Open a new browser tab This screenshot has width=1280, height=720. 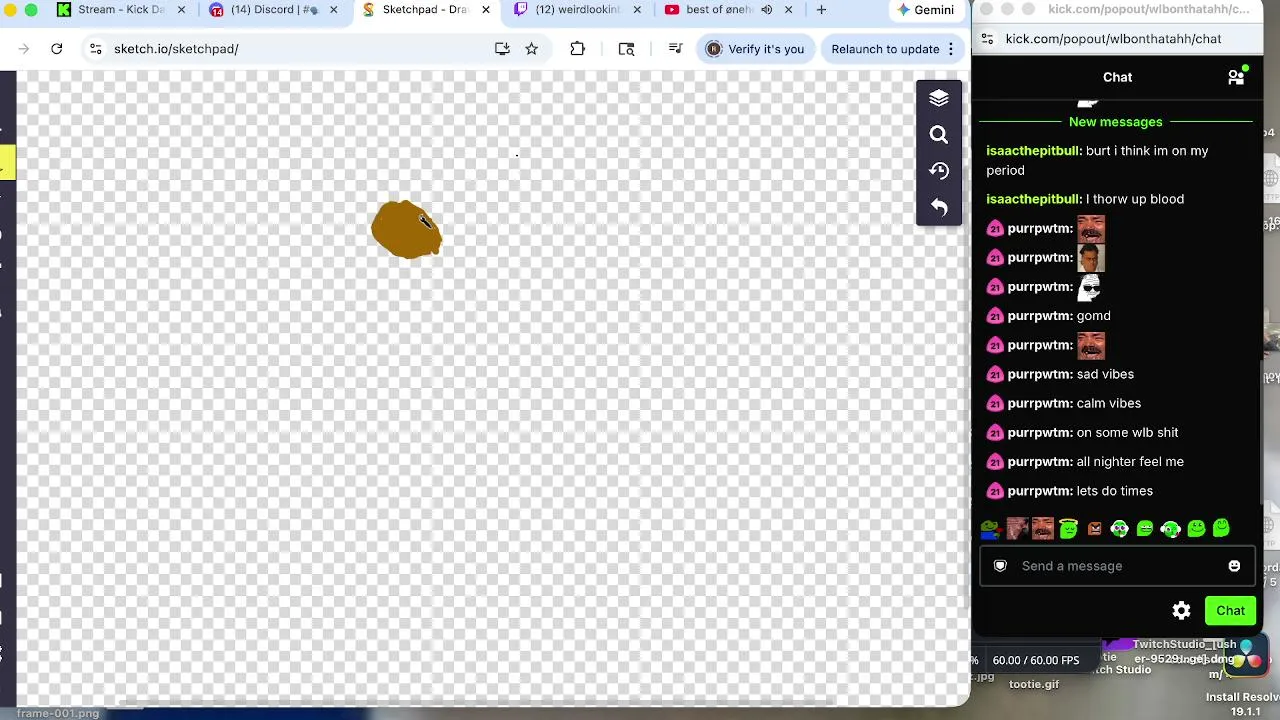pos(821,10)
